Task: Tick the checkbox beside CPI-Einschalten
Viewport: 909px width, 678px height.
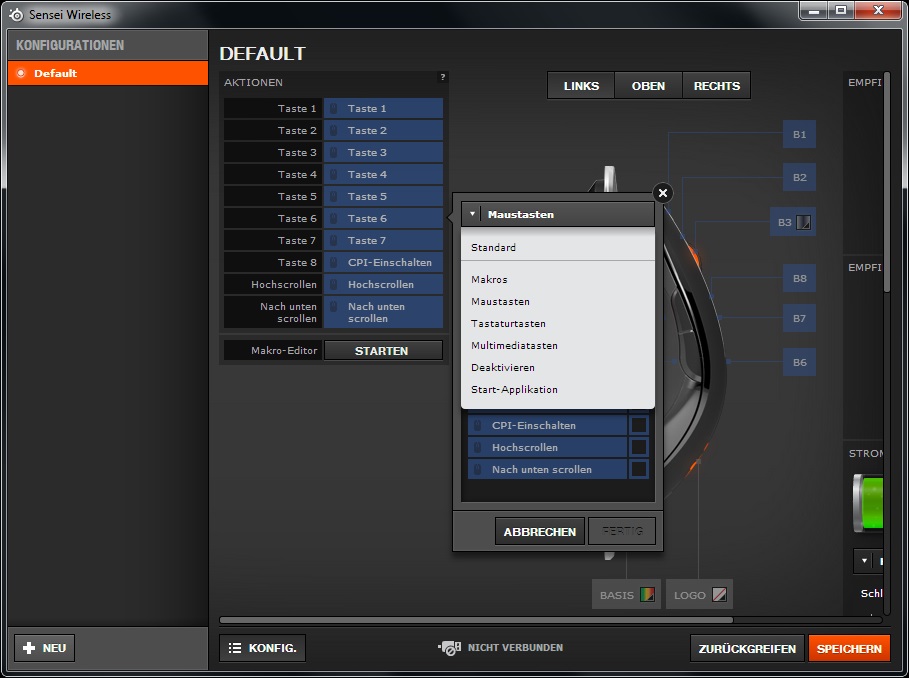Action: pyautogui.click(x=638, y=426)
